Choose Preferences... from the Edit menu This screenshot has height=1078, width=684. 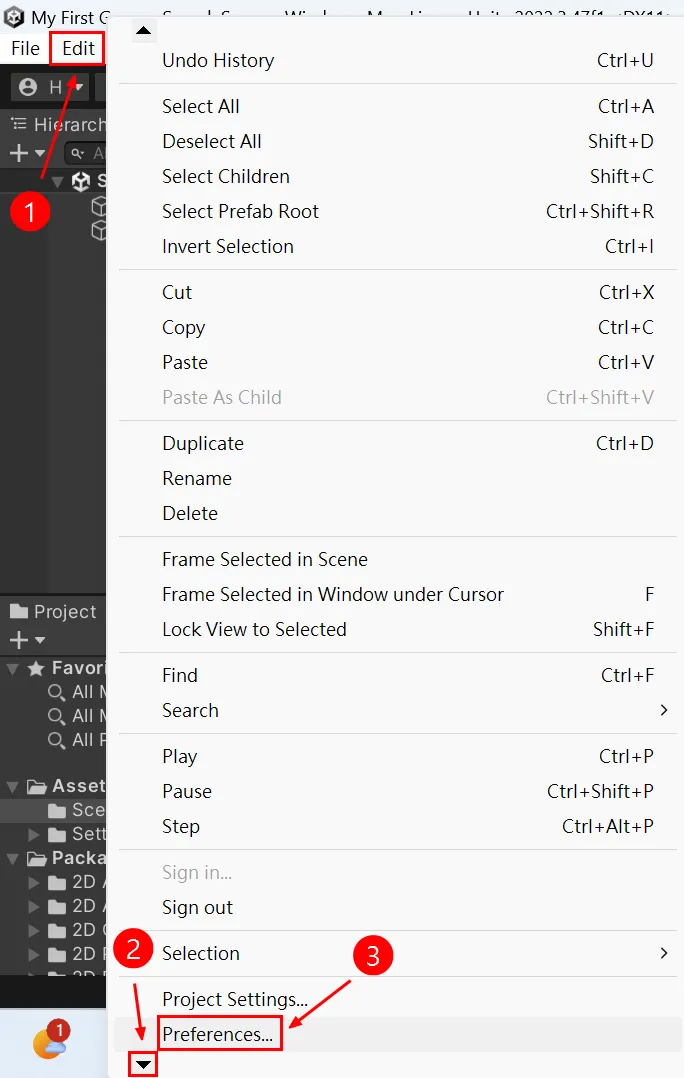[x=218, y=1034]
